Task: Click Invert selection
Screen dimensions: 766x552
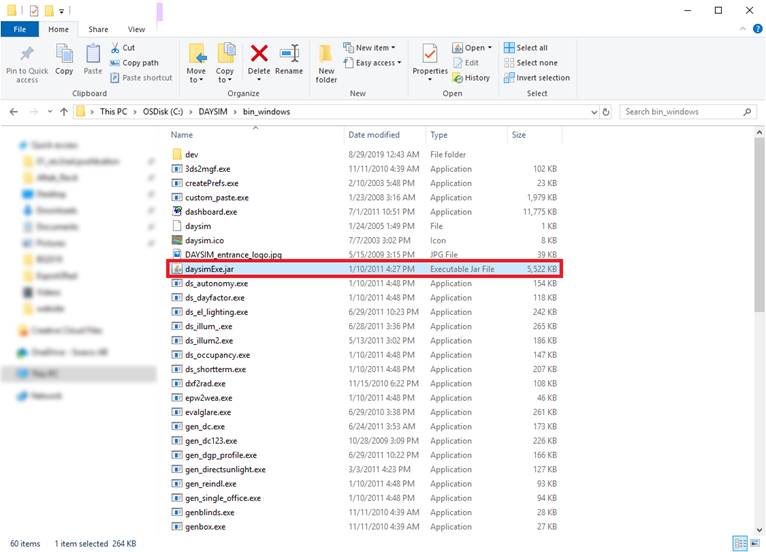Action: [x=537, y=78]
